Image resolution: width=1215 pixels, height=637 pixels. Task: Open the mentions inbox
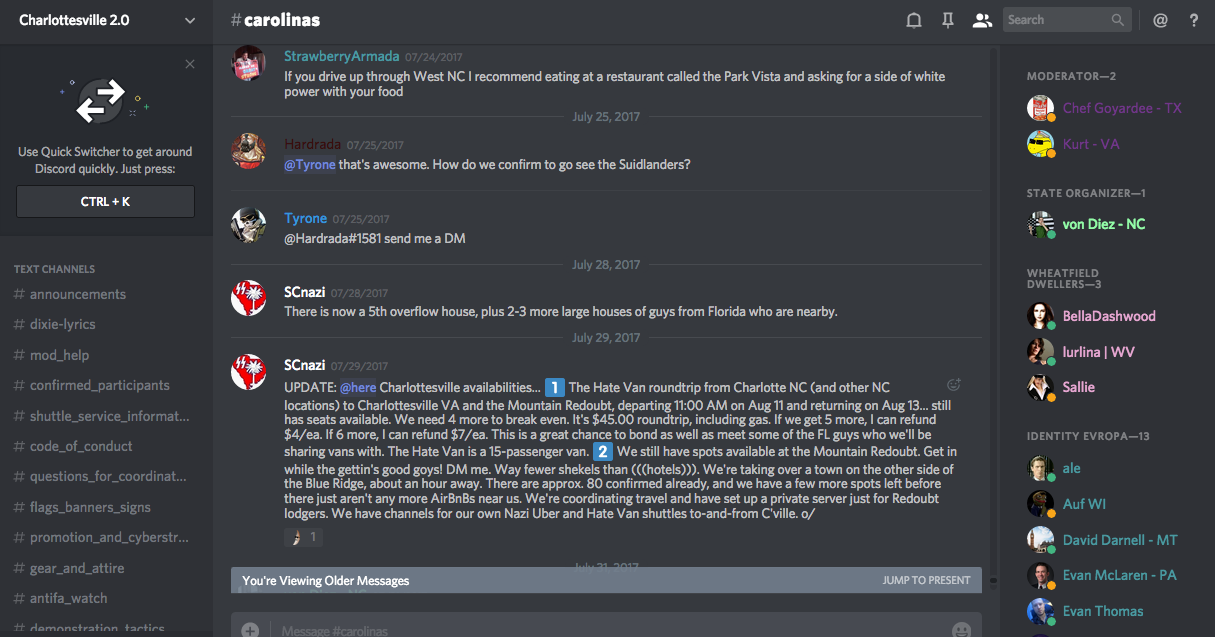[x=1160, y=20]
